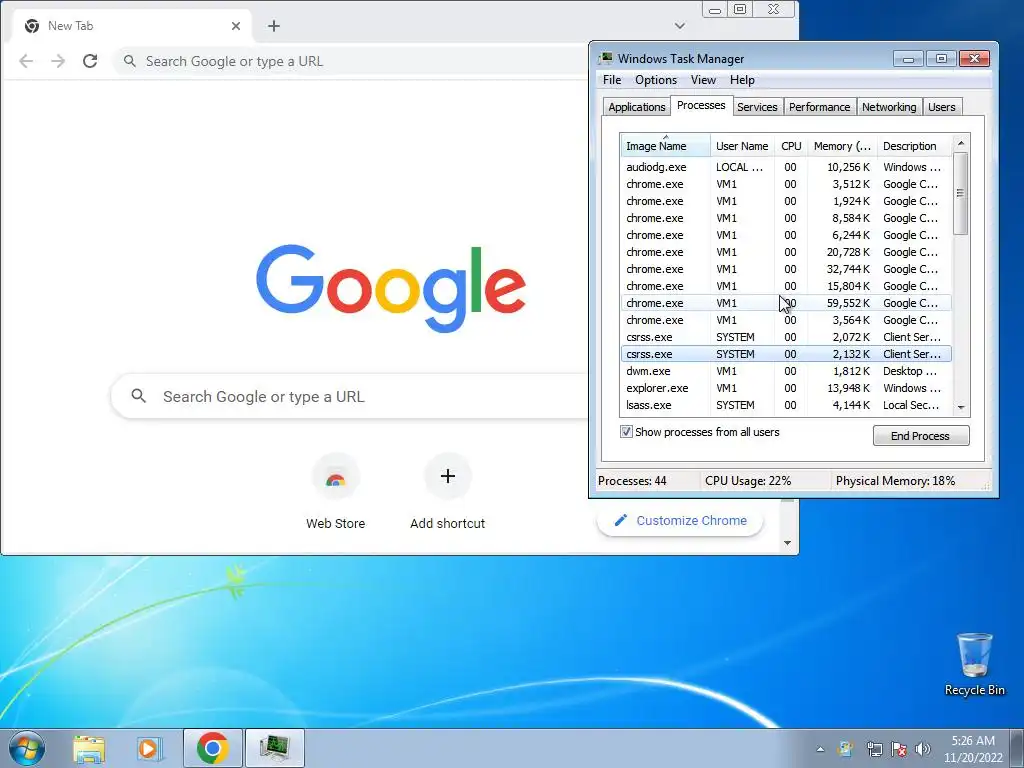Select chrome.exe row using 59,552 K
The image size is (1024, 768).
click(786, 303)
